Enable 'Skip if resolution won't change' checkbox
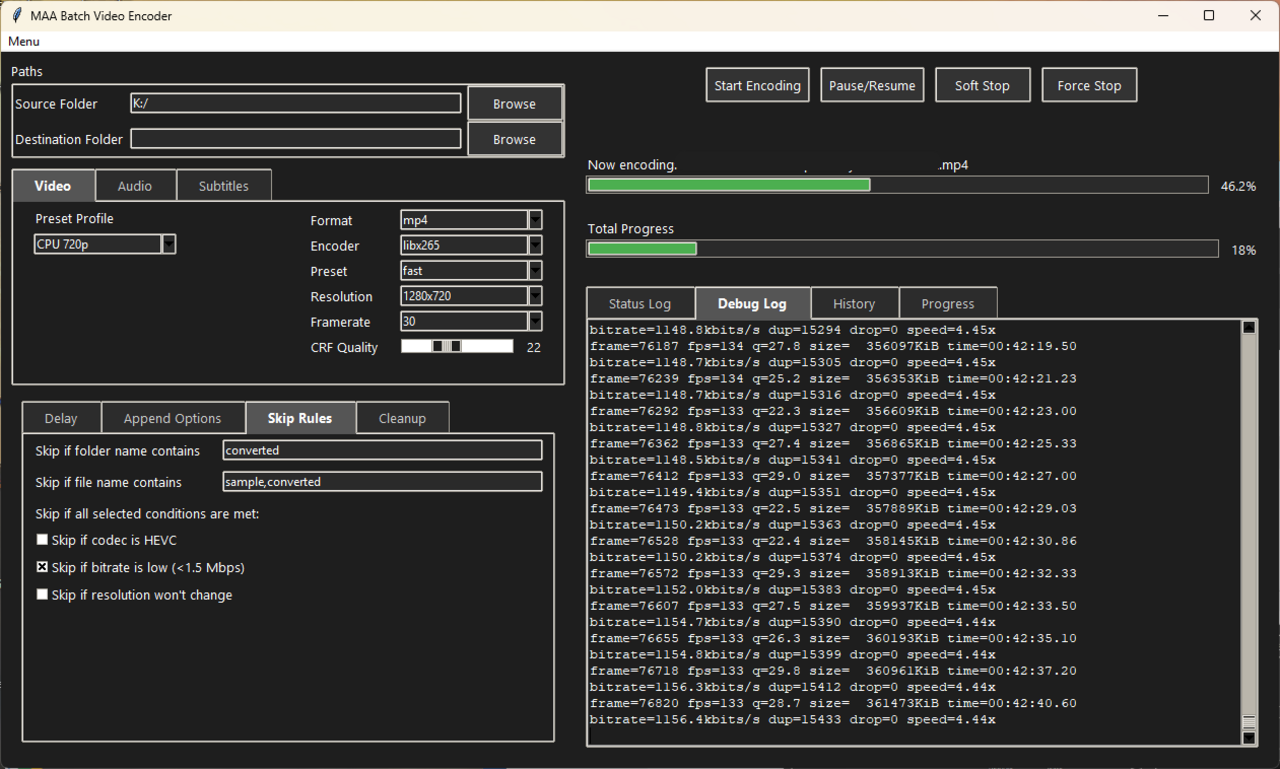 click(x=42, y=594)
